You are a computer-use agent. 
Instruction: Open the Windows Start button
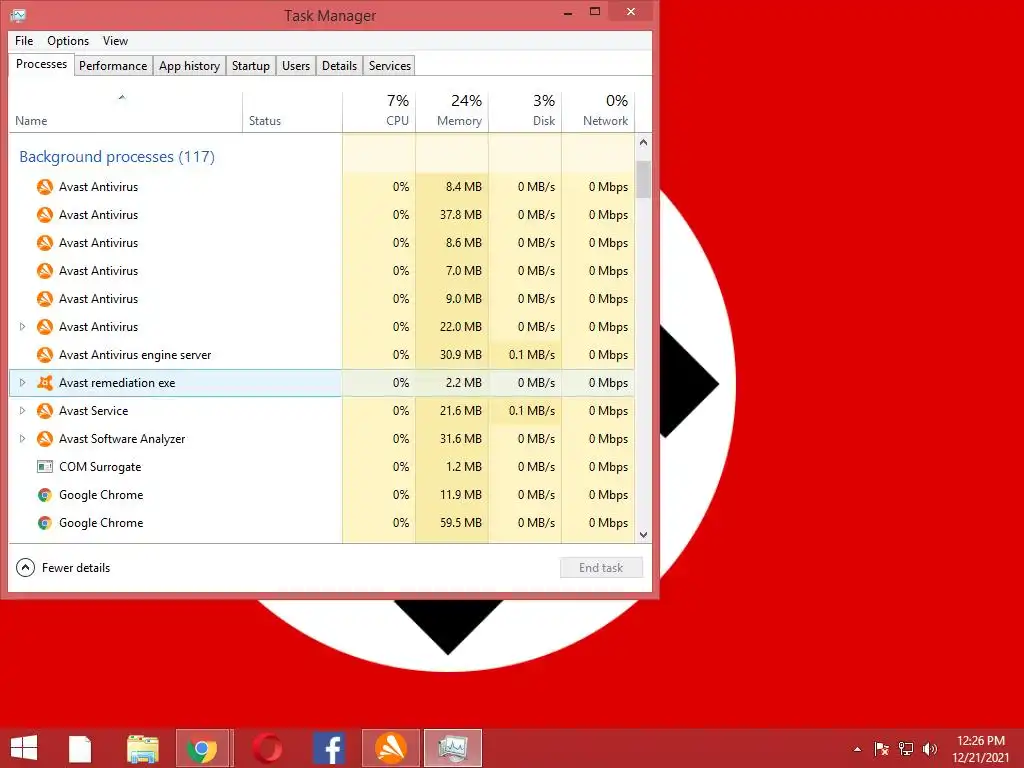pos(24,748)
